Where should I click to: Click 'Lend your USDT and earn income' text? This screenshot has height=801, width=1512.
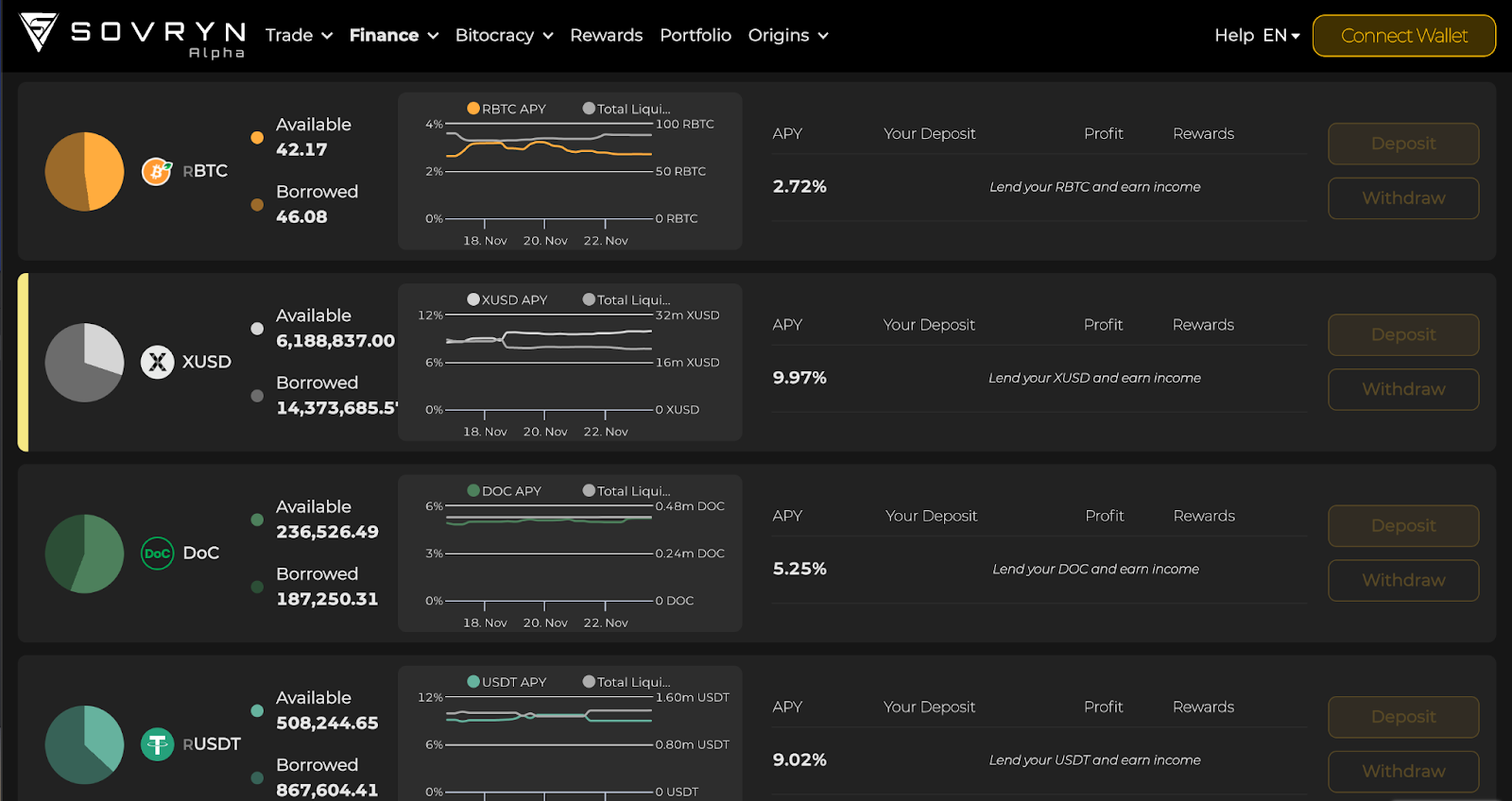(1095, 759)
